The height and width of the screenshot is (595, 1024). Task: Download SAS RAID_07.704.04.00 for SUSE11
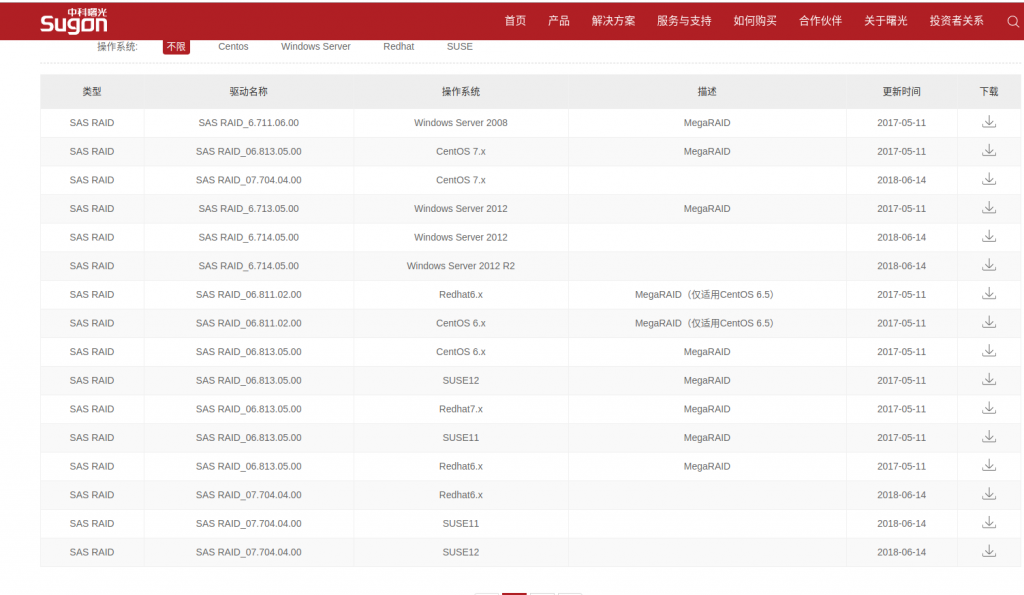[988, 523]
